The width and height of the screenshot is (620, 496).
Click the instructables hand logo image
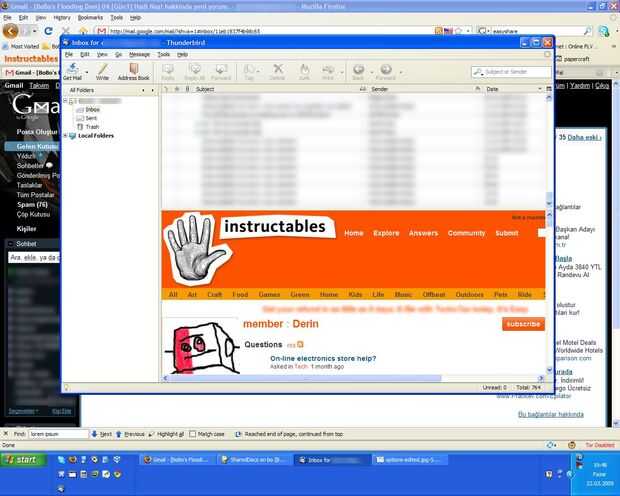pyautogui.click(x=197, y=249)
